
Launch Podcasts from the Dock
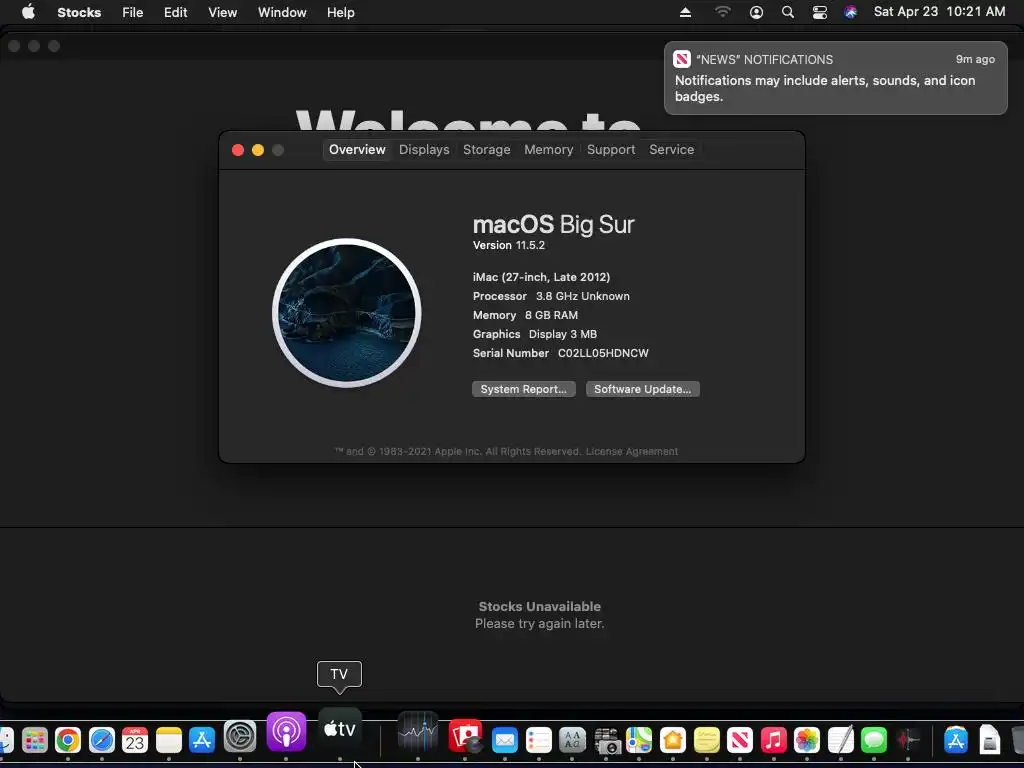point(286,731)
